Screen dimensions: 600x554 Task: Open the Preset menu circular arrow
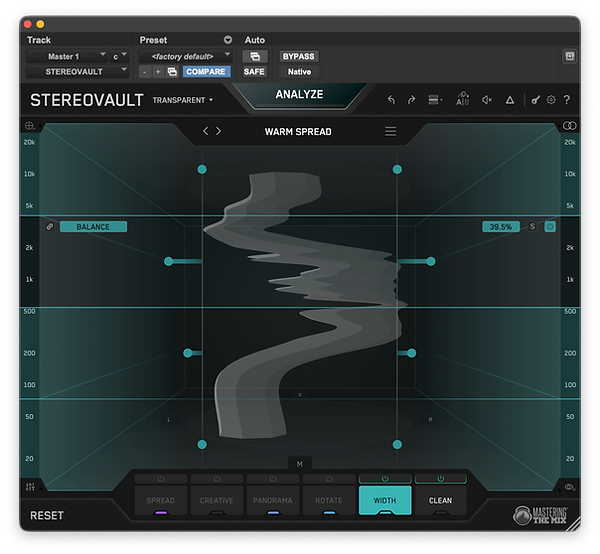pyautogui.click(x=228, y=40)
